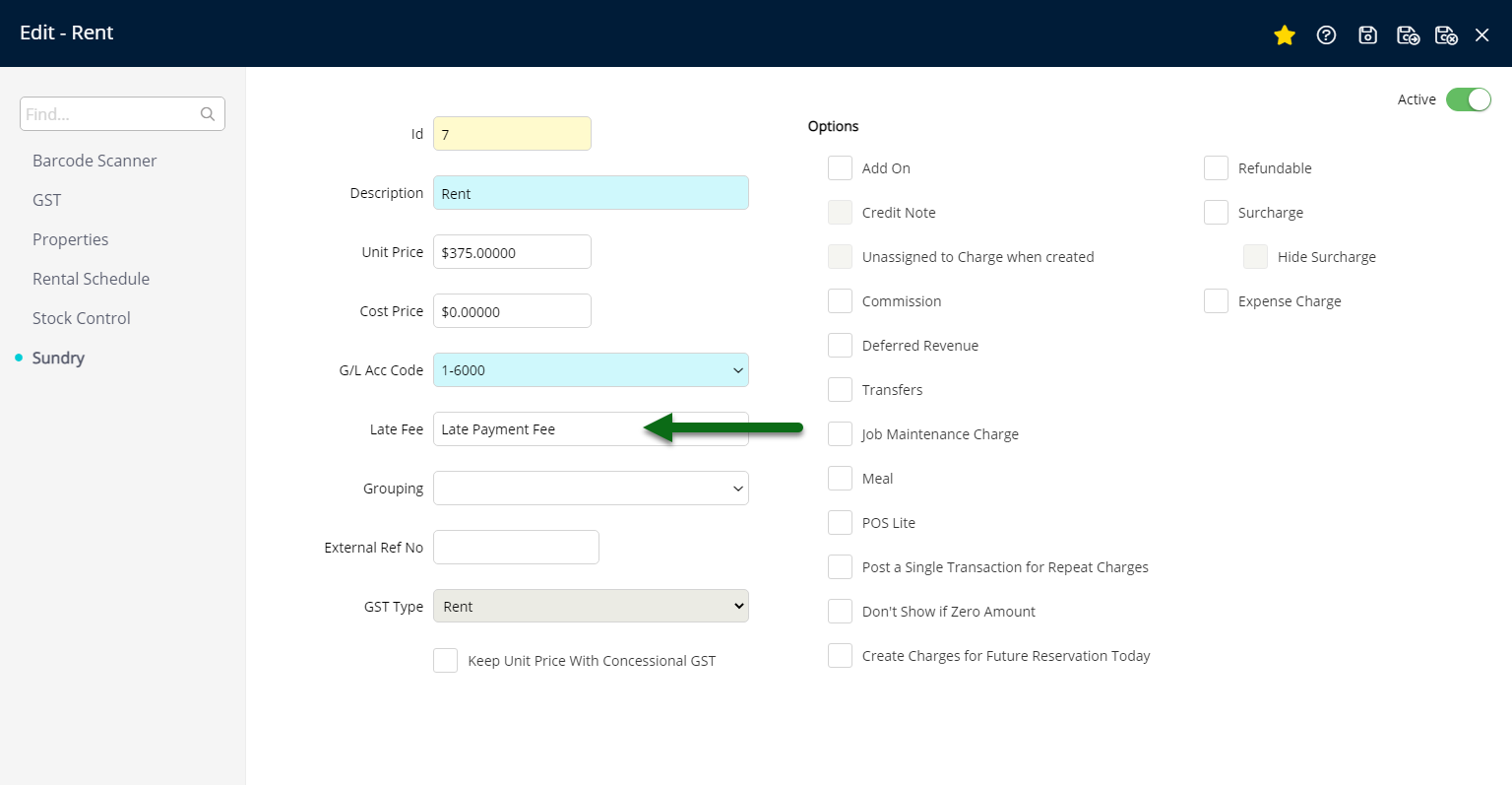This screenshot has height=785, width=1512.
Task: Open the help question mark icon
Action: tap(1326, 34)
